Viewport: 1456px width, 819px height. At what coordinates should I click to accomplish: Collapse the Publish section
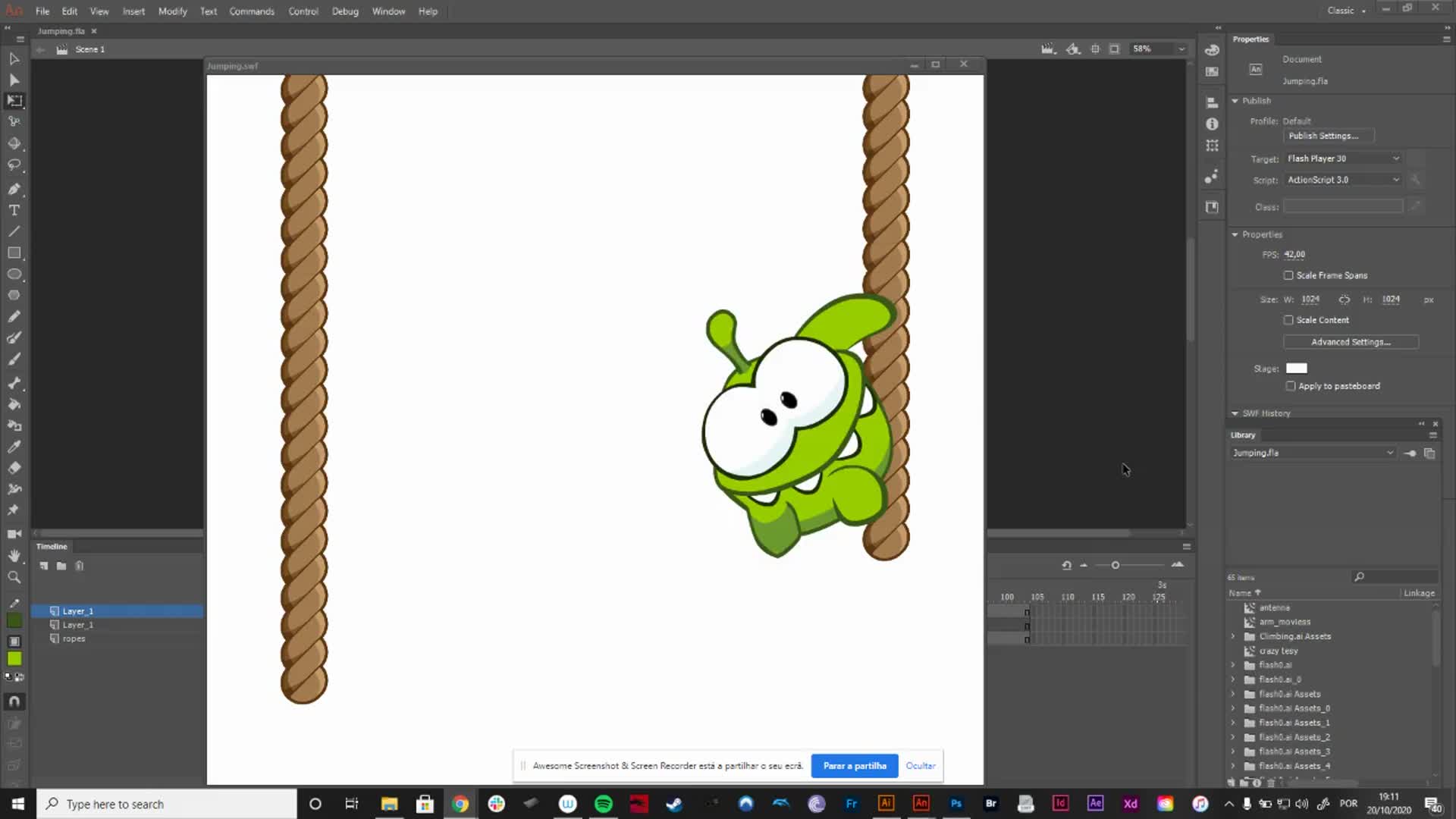[1235, 101]
